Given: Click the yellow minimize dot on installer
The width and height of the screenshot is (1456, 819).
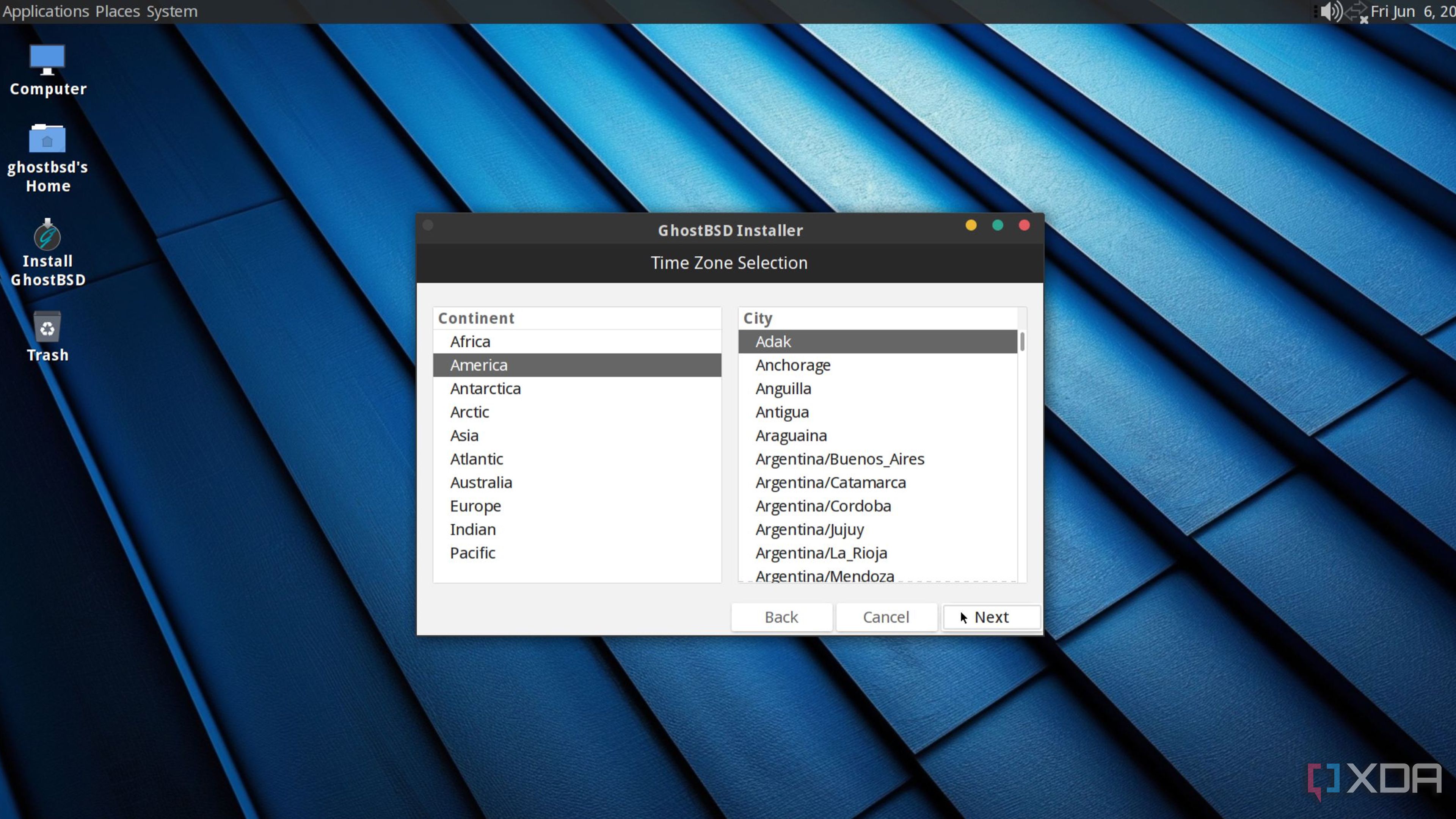Looking at the screenshot, I should [x=971, y=226].
